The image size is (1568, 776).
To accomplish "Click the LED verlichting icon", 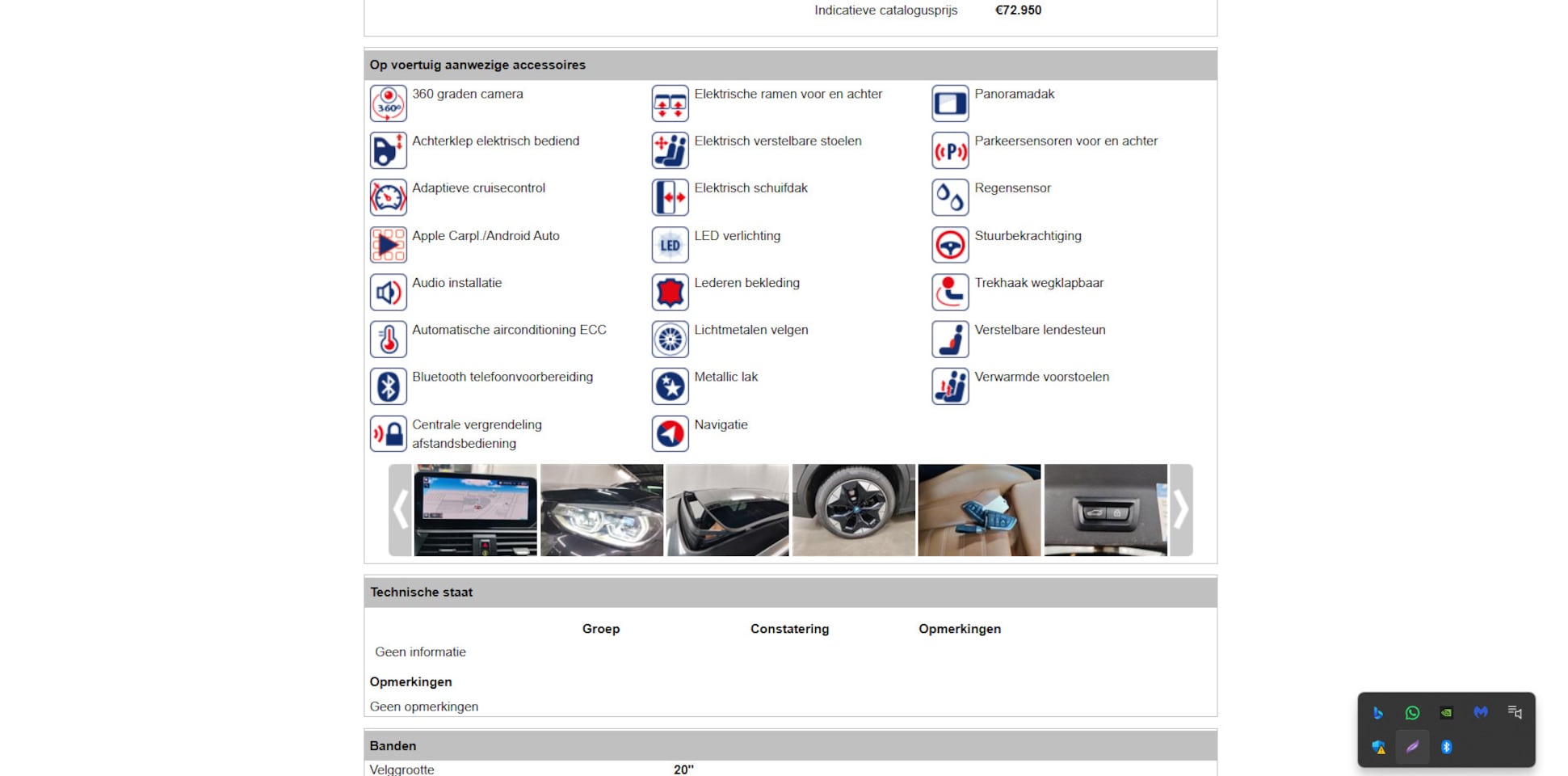I will pos(670,245).
